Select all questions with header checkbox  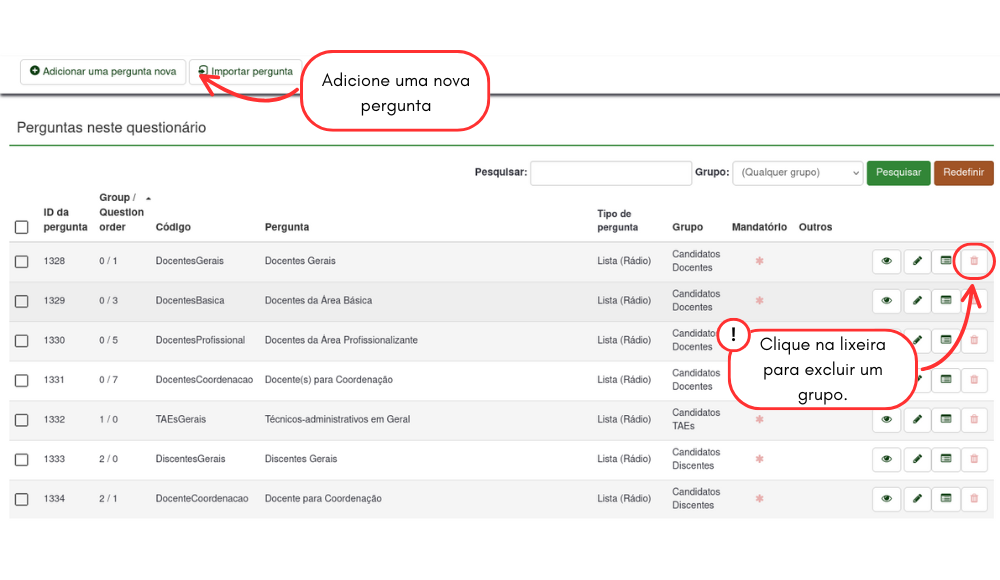click(22, 227)
